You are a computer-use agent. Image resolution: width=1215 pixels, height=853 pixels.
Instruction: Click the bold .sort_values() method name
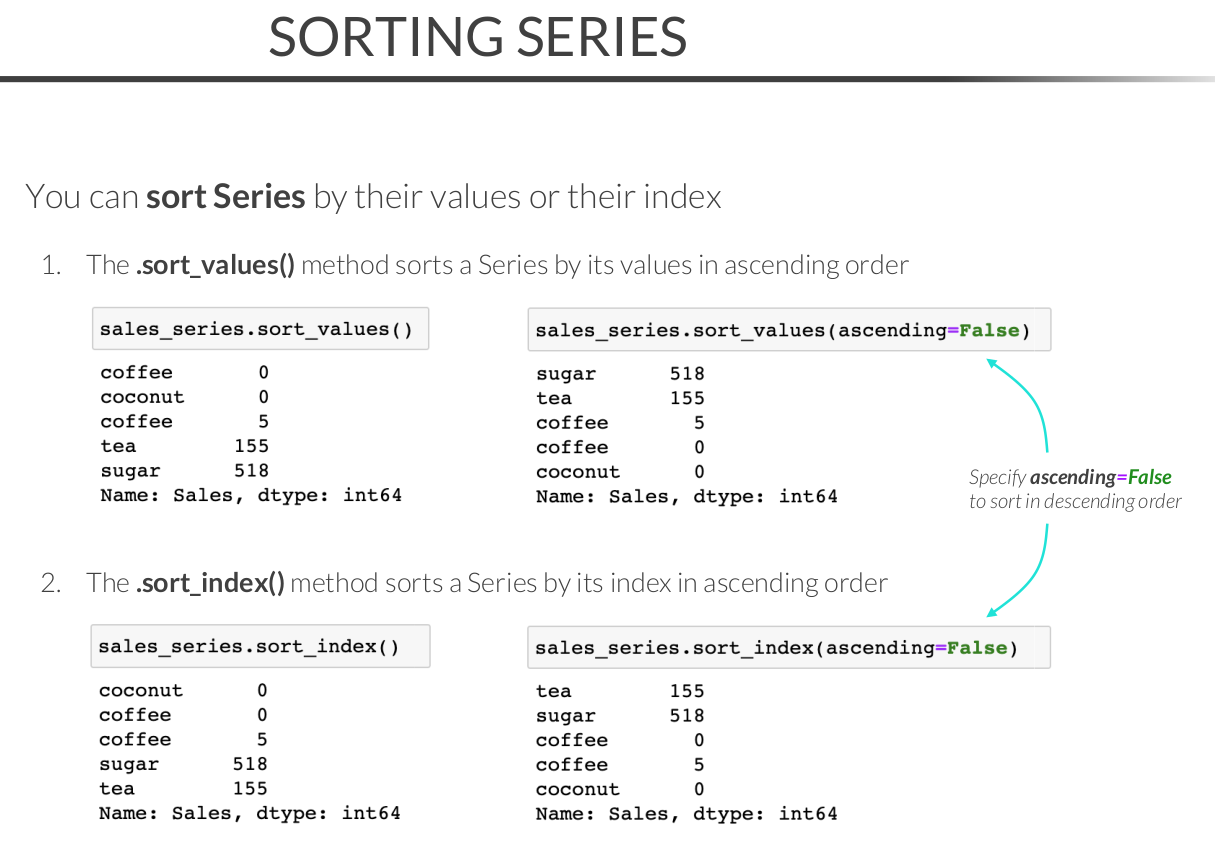point(215,265)
